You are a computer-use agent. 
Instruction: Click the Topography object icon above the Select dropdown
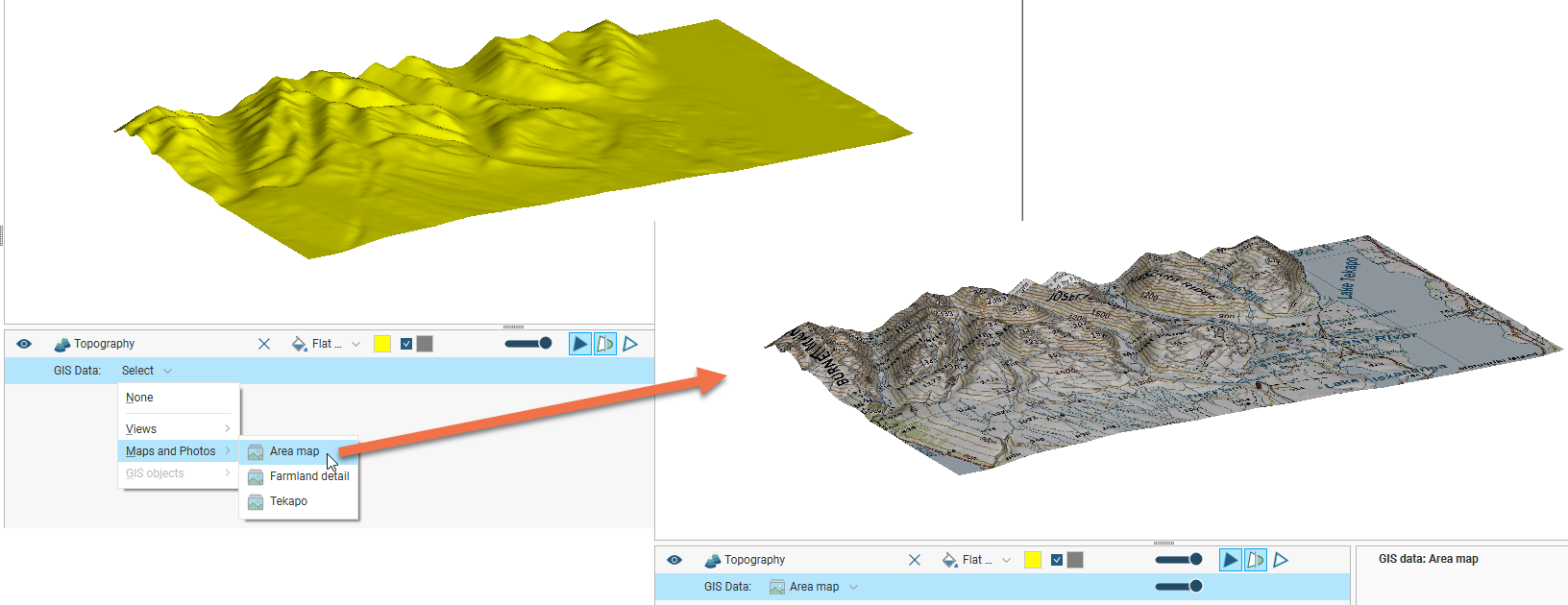point(62,344)
